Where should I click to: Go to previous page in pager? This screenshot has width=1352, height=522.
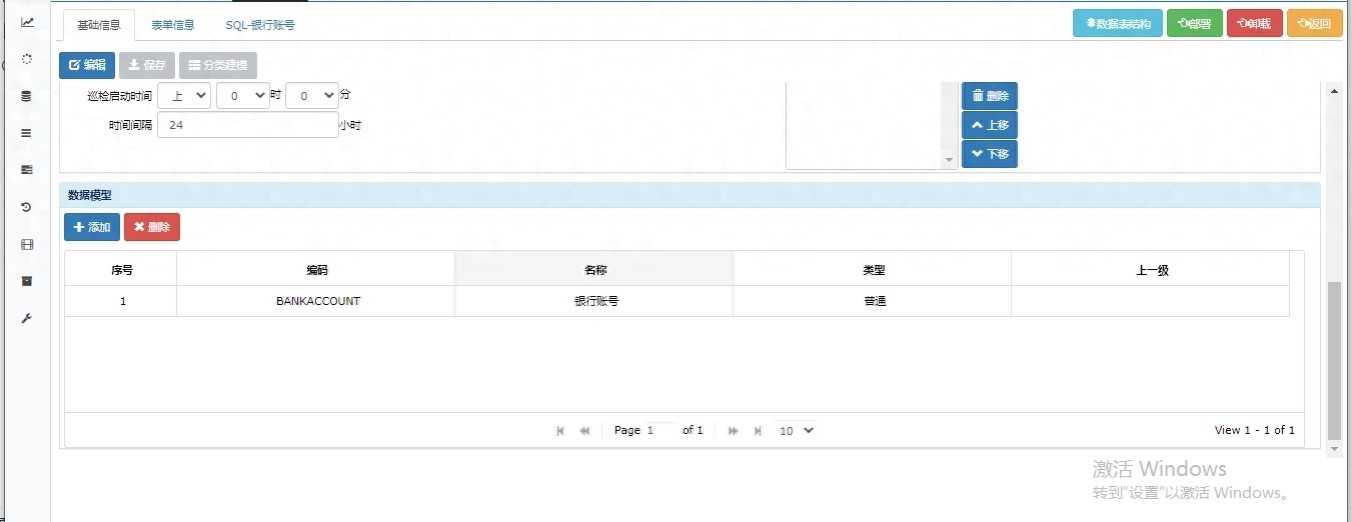[x=585, y=430]
